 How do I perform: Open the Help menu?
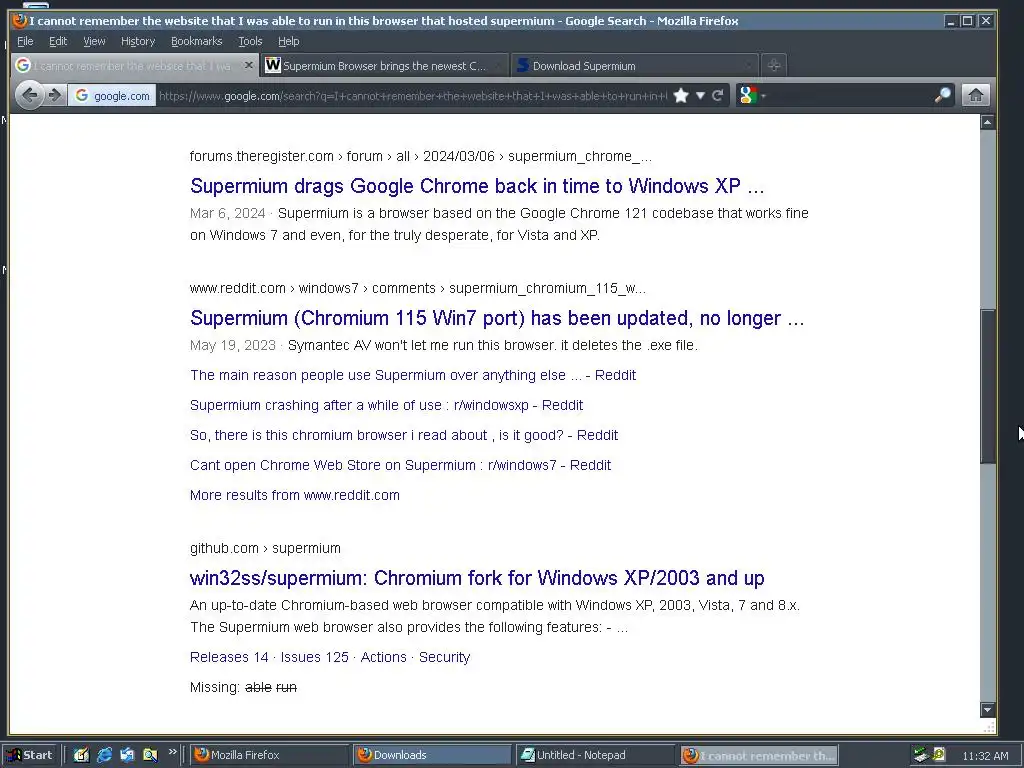point(289,41)
